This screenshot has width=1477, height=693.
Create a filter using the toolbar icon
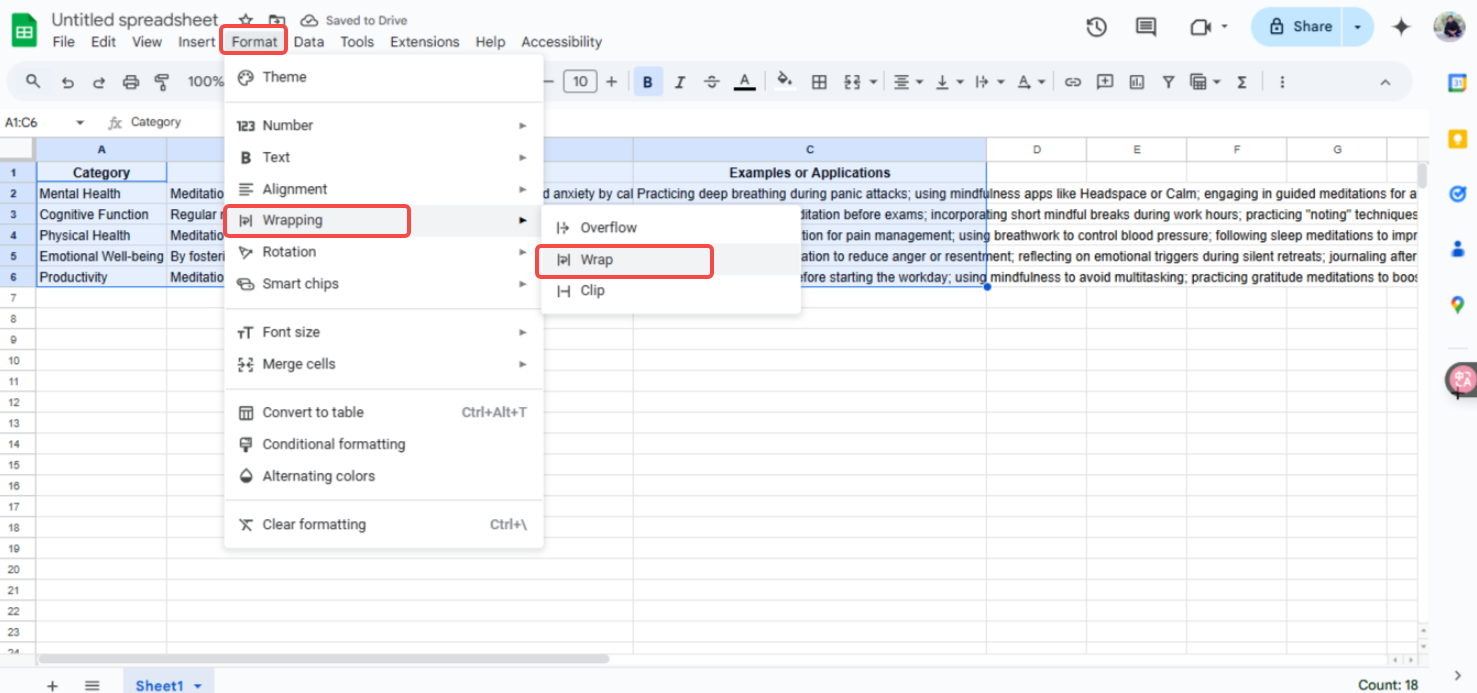click(x=1167, y=81)
